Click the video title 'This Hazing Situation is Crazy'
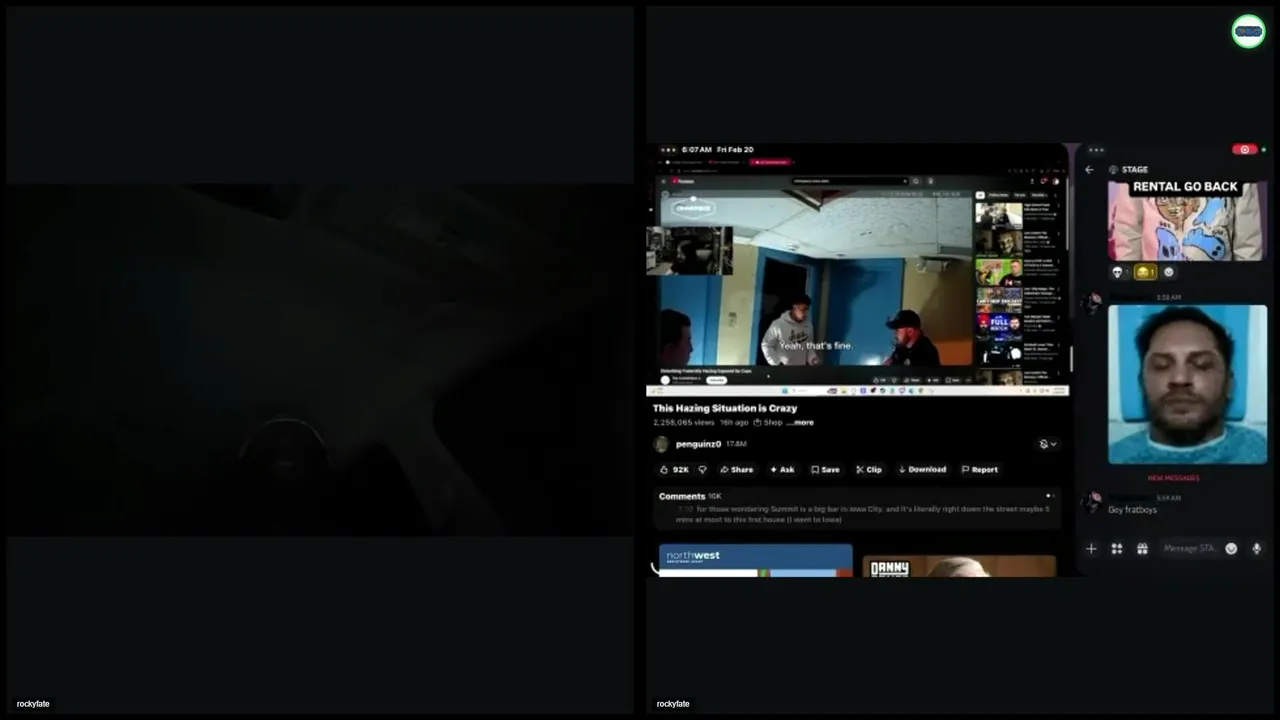 pos(725,408)
